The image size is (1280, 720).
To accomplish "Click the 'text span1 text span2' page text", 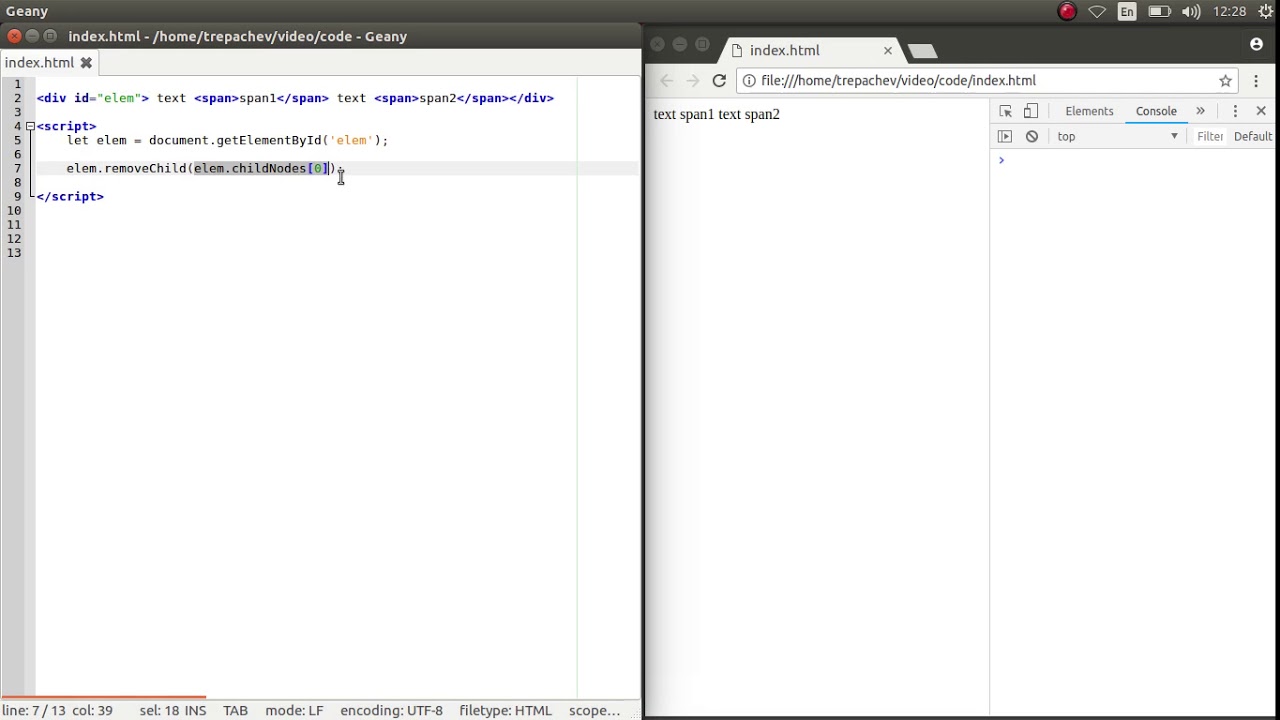I will (x=716, y=114).
